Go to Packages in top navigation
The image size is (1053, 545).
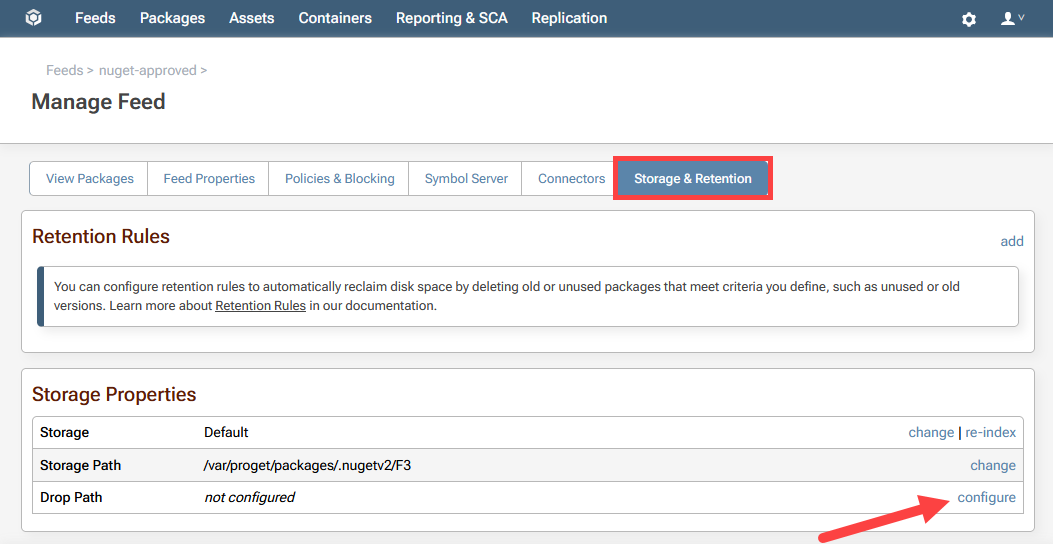[172, 18]
